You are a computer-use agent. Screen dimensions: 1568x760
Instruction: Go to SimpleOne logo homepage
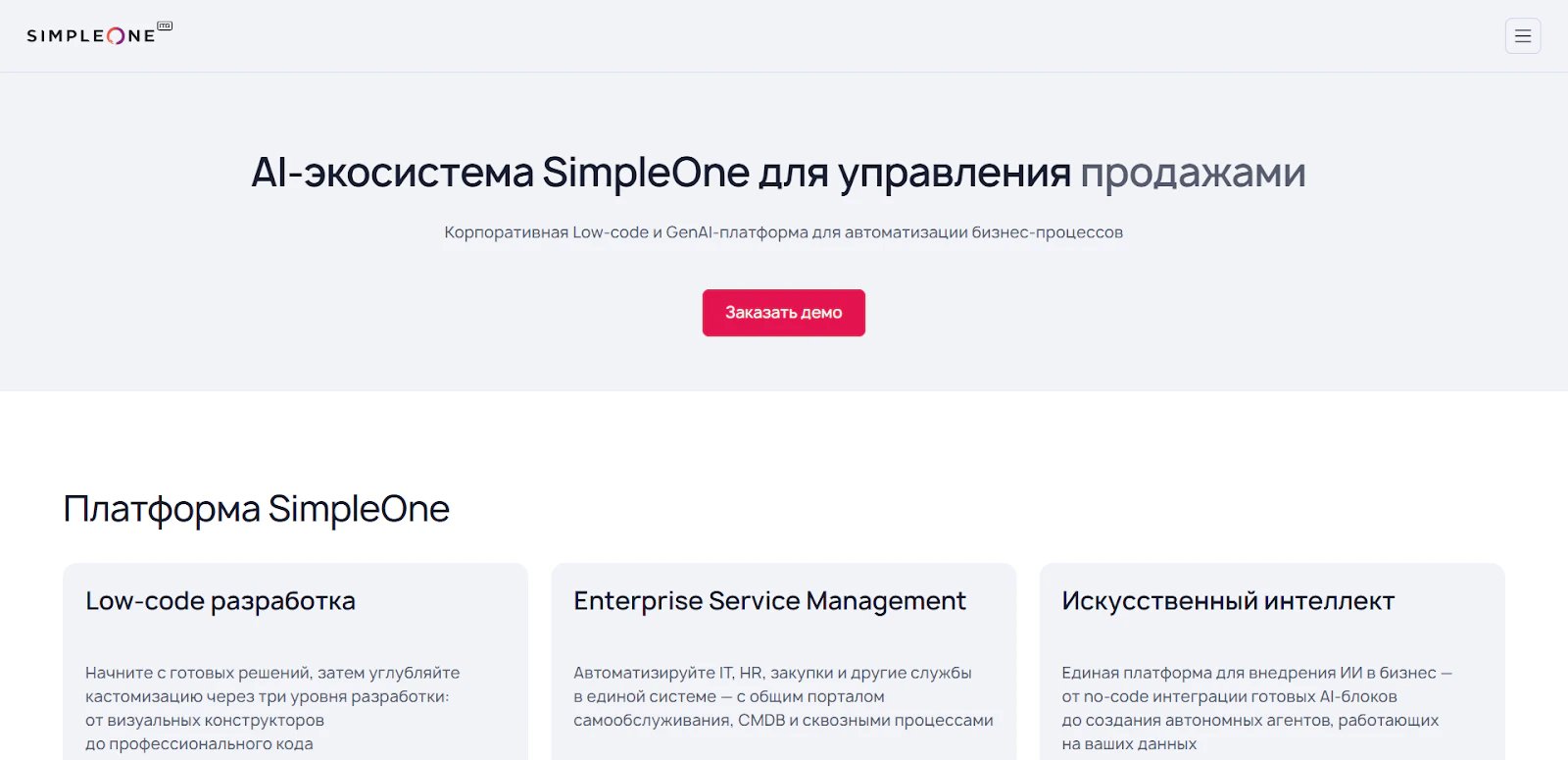[99, 34]
